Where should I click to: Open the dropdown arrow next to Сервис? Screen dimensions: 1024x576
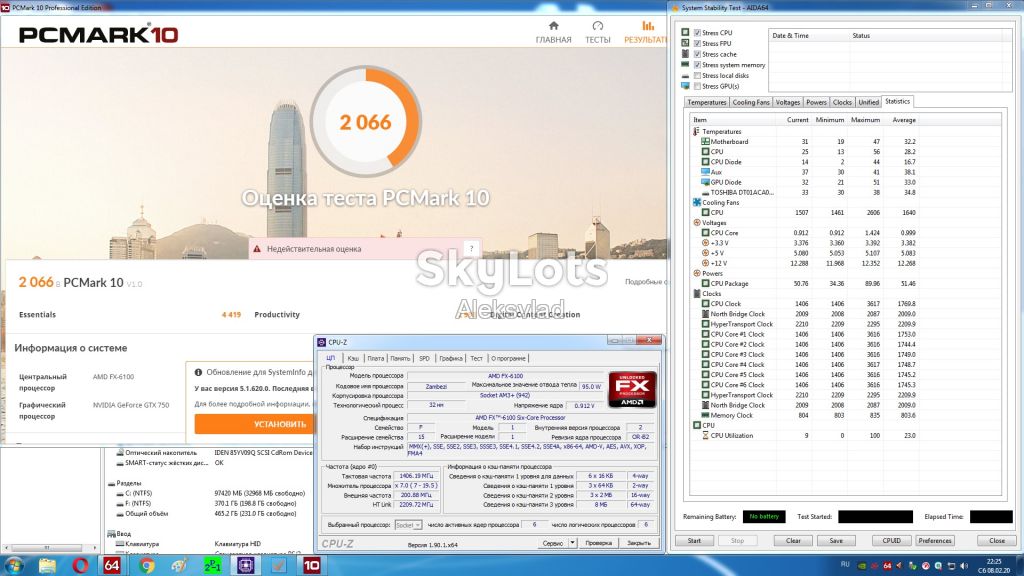573,543
